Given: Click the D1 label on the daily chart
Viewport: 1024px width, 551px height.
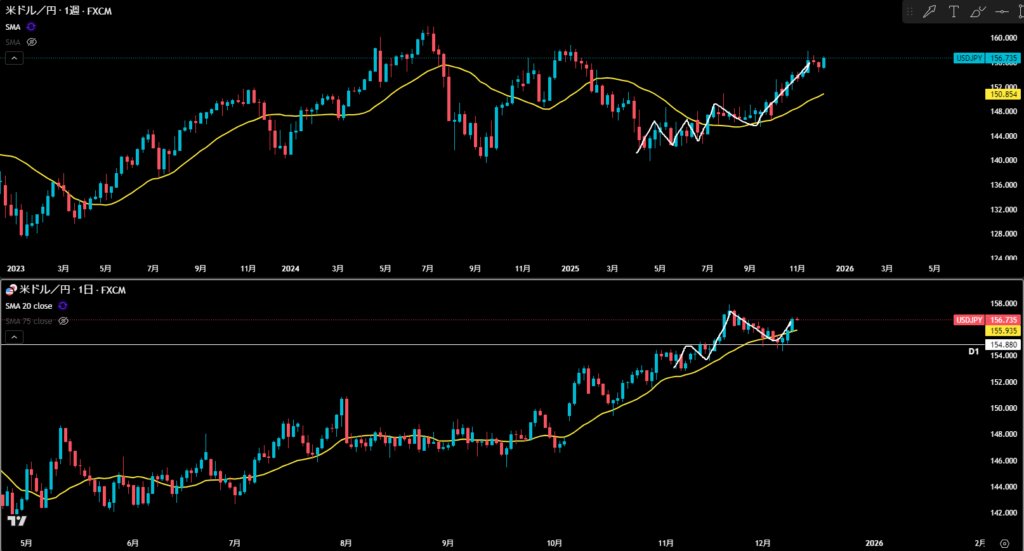Looking at the screenshot, I should click(973, 352).
